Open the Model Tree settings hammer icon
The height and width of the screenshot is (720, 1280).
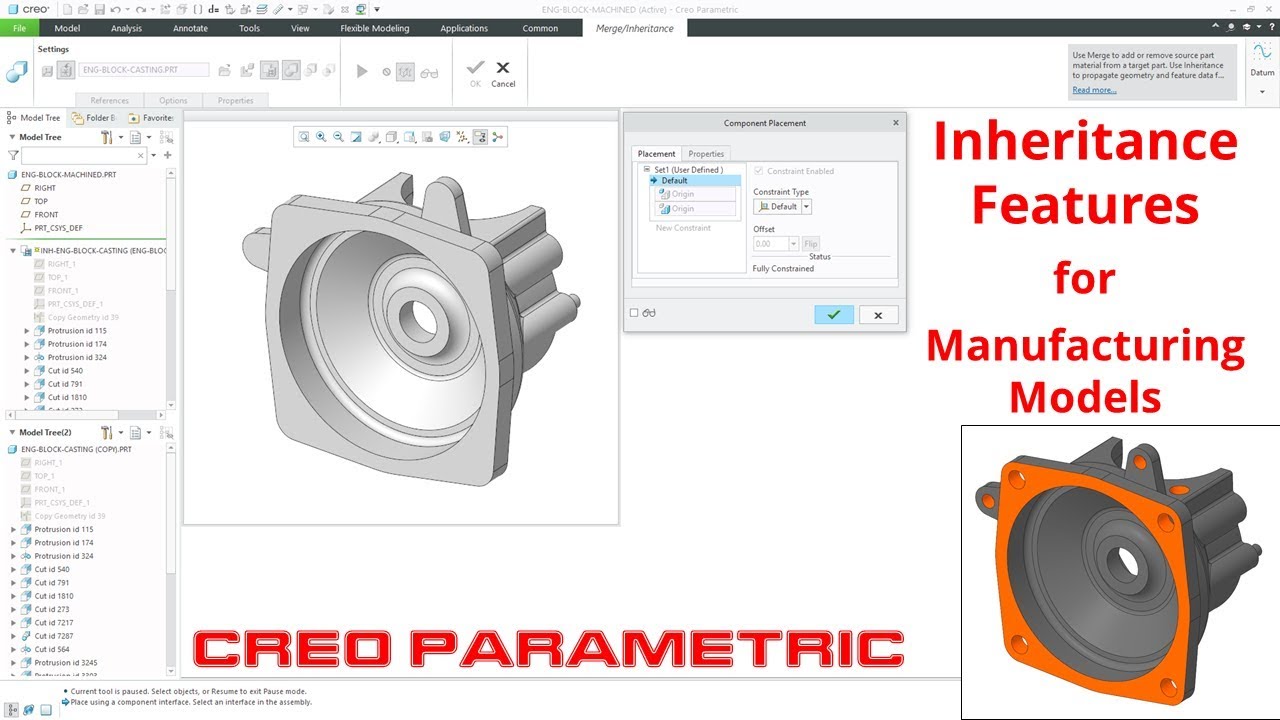(106, 137)
